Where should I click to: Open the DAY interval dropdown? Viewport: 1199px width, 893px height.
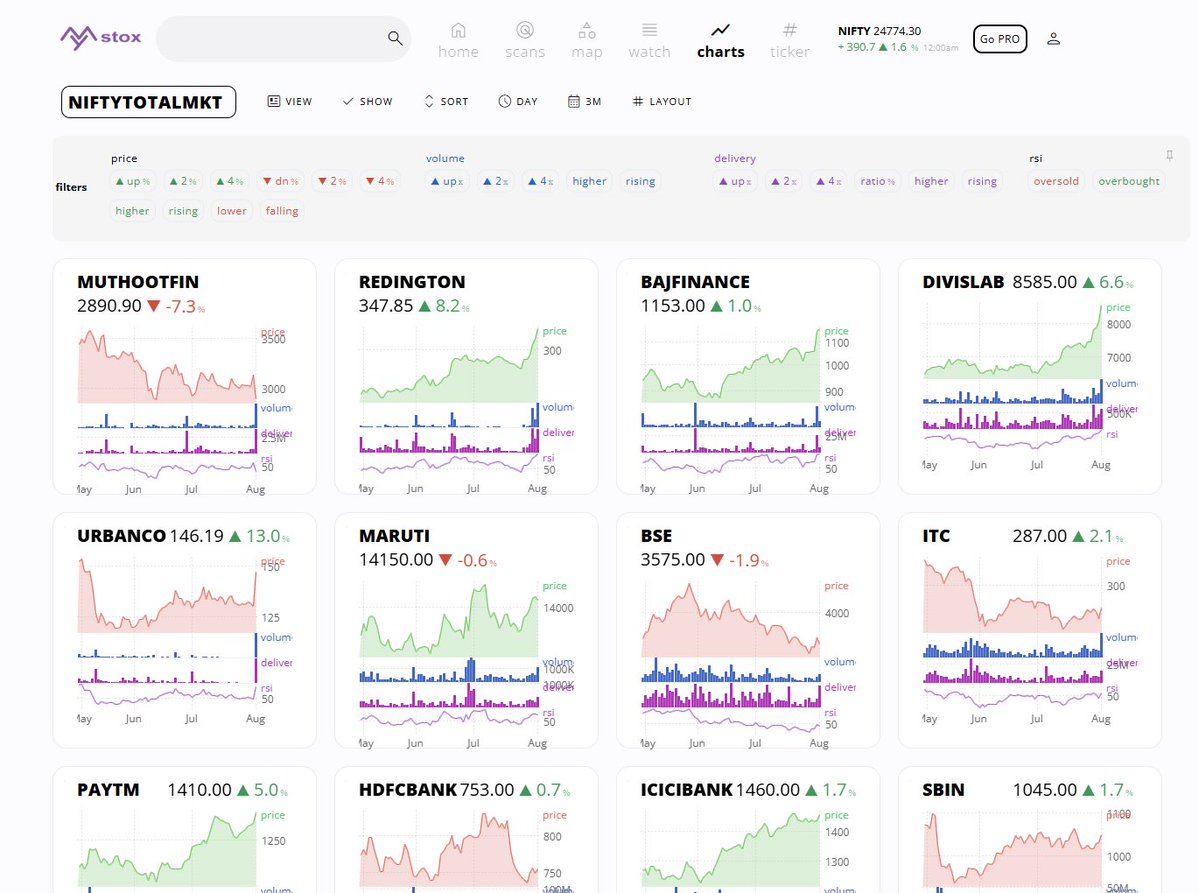point(518,102)
